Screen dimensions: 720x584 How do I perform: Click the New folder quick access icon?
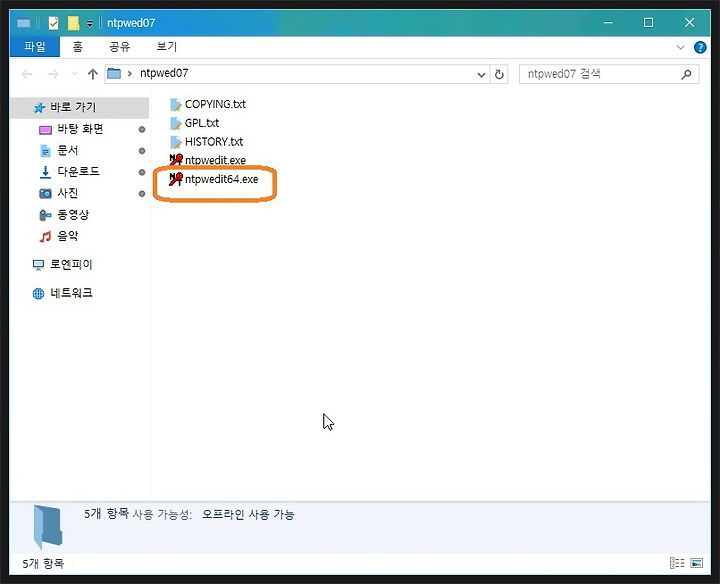(73, 23)
